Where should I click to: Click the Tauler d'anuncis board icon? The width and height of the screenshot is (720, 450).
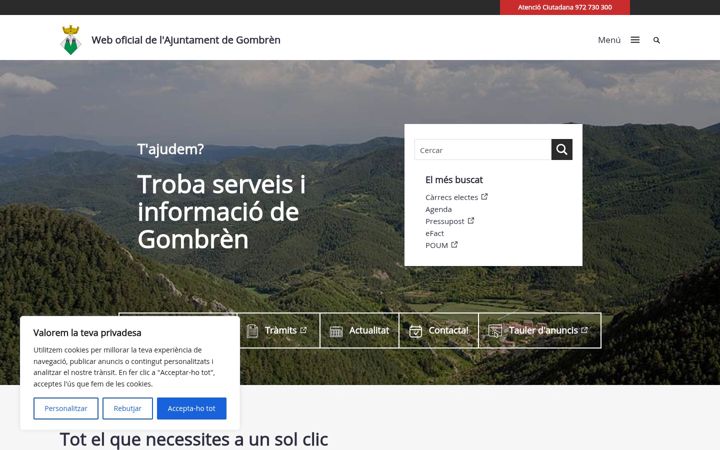pos(495,331)
